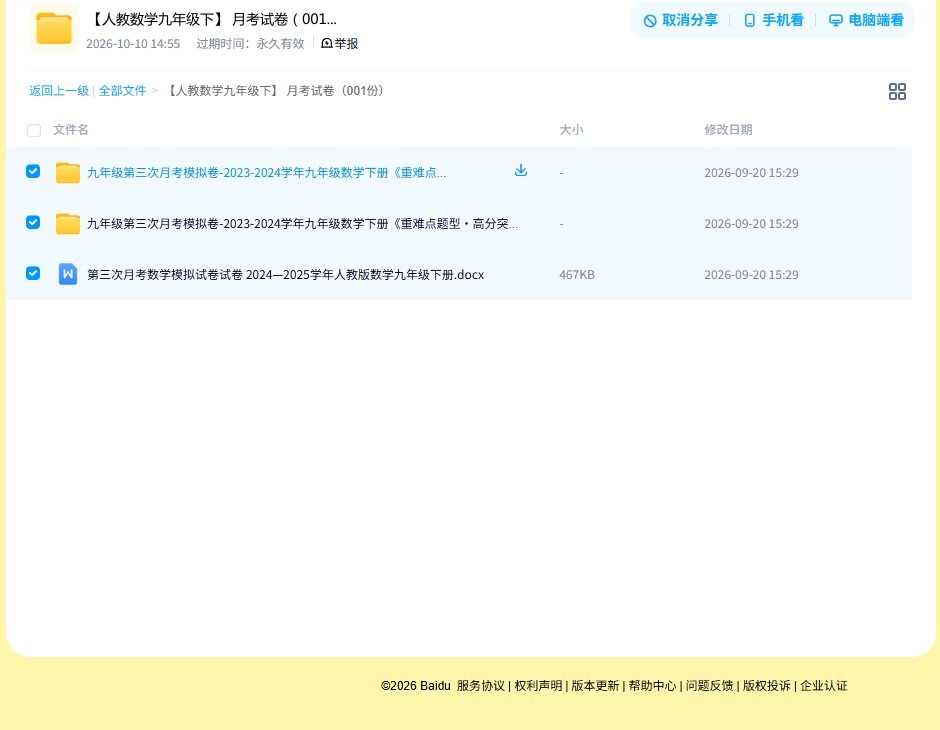Open in desktop client 电脑端看

(x=866, y=20)
